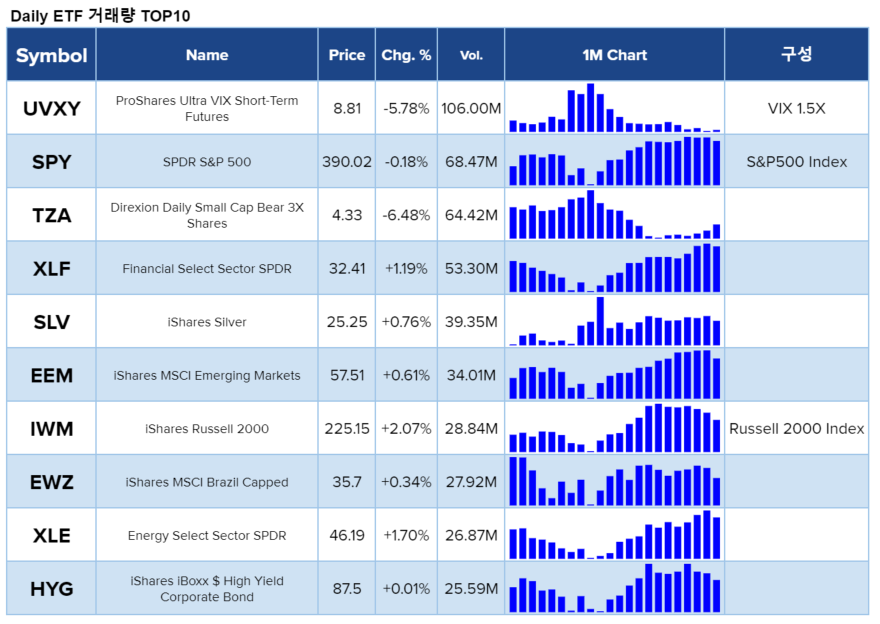Open the IWM 1M bar chart
Image resolution: width=880 pixels, height=624 pixels.
click(615, 428)
